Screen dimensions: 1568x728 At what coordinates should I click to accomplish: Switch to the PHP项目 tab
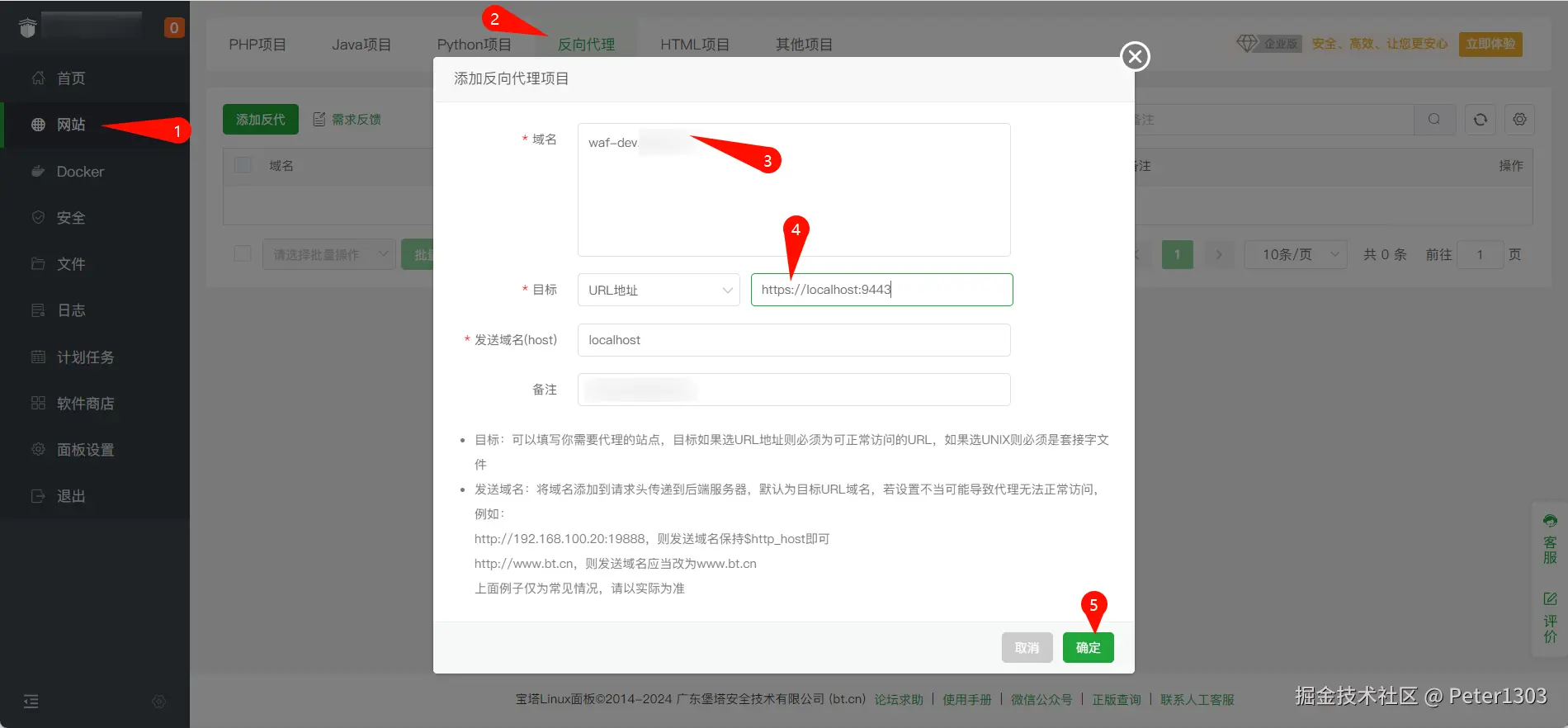(x=257, y=45)
